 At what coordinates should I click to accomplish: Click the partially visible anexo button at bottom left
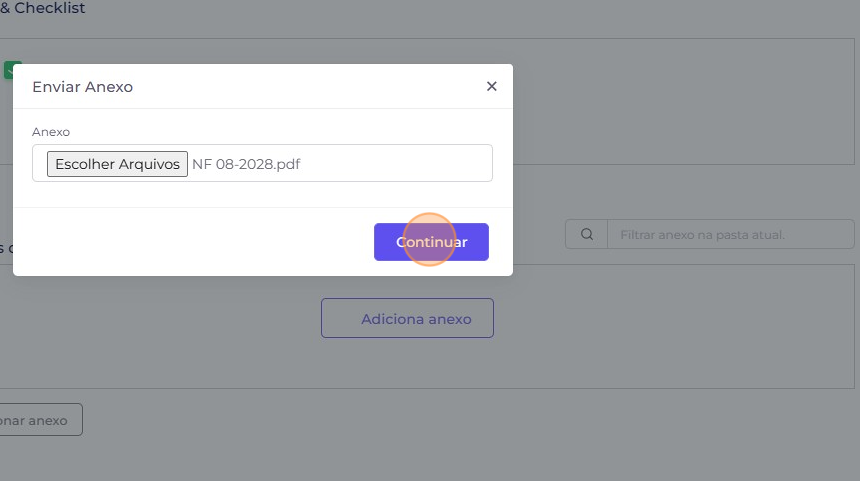pyautogui.click(x=38, y=420)
